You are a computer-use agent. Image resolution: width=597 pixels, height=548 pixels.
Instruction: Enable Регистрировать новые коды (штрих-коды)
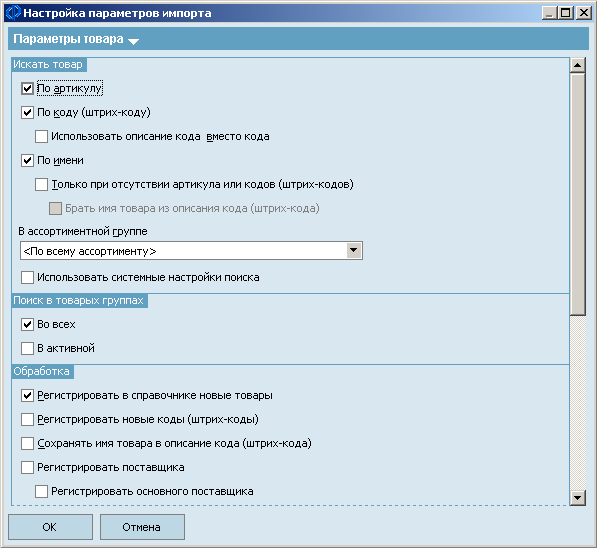(27, 420)
